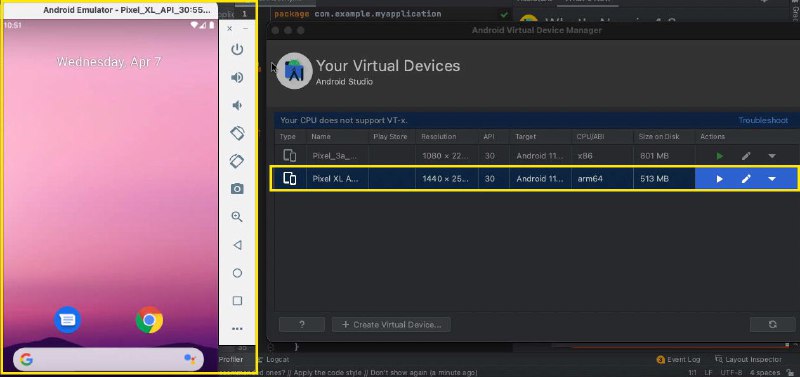Screen dimensions: 800x377
Task: Open the Event Log tool window
Action: (x=679, y=359)
